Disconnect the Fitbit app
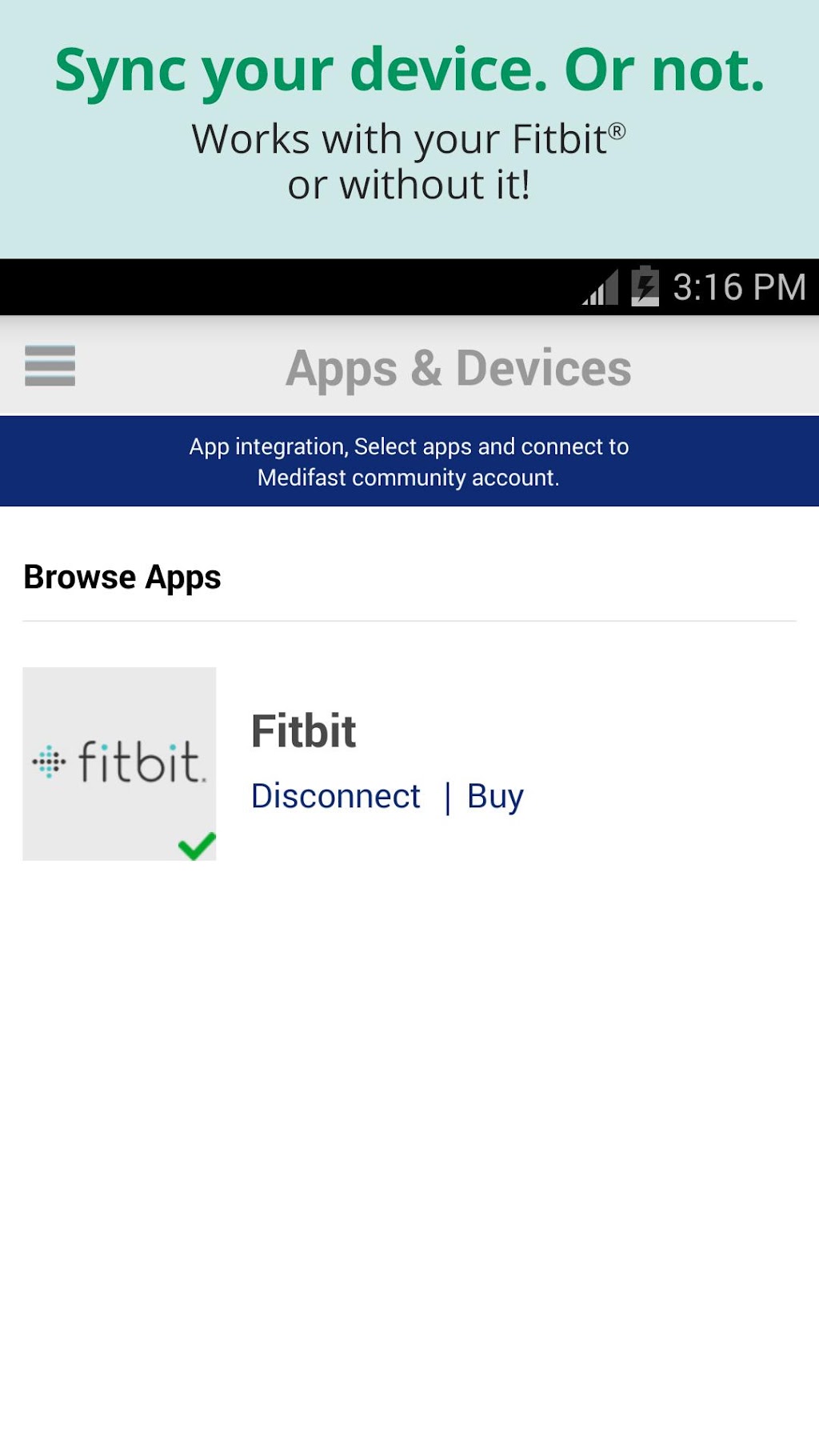This screenshot has width=819, height=1456. (335, 796)
